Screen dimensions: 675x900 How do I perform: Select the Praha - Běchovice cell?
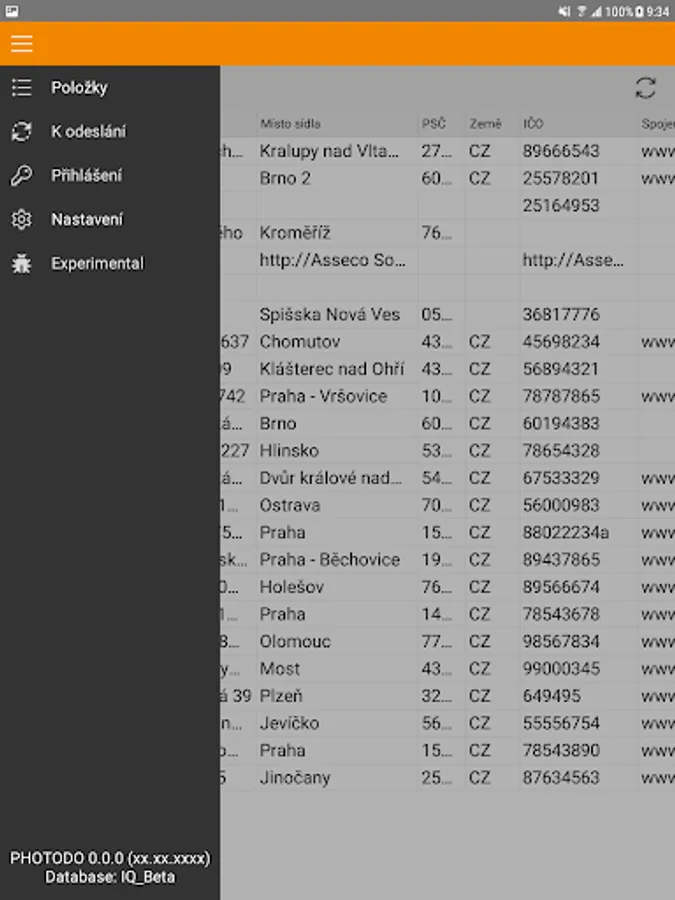coord(338,560)
